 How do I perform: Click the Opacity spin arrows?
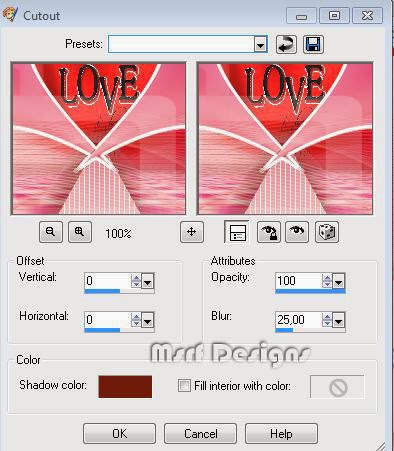point(327,281)
